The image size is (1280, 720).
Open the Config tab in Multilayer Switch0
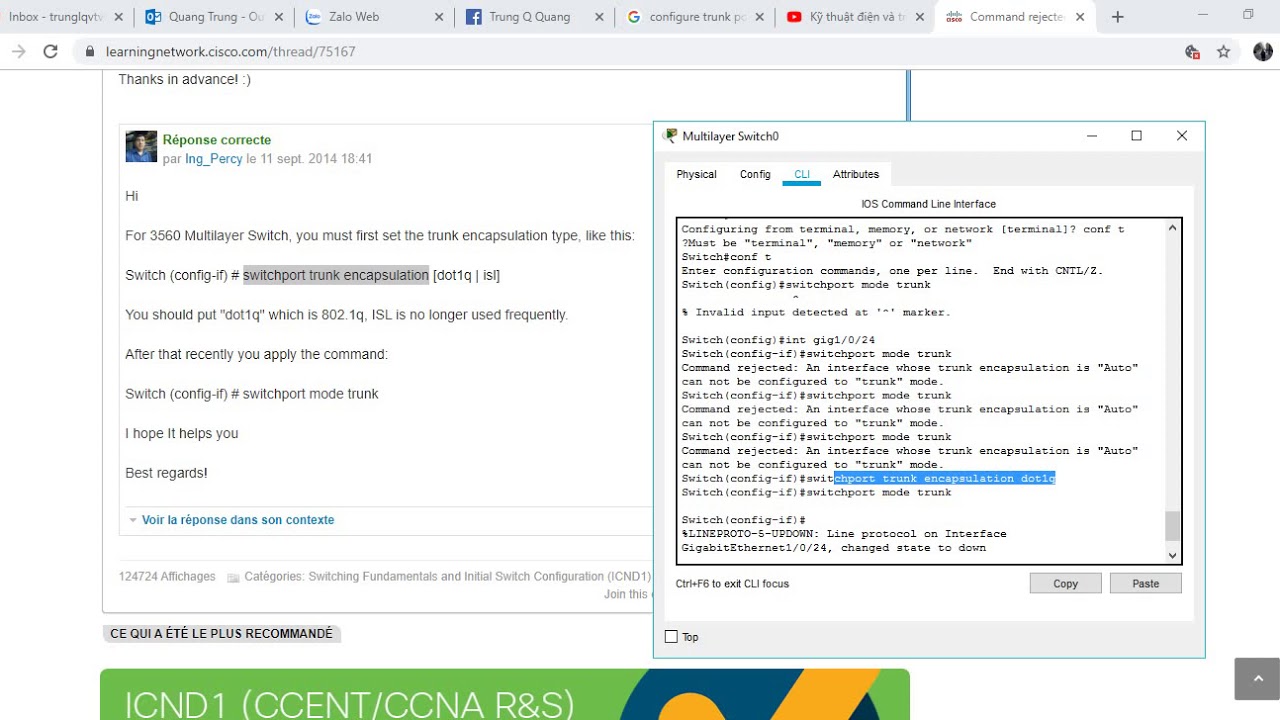click(755, 174)
